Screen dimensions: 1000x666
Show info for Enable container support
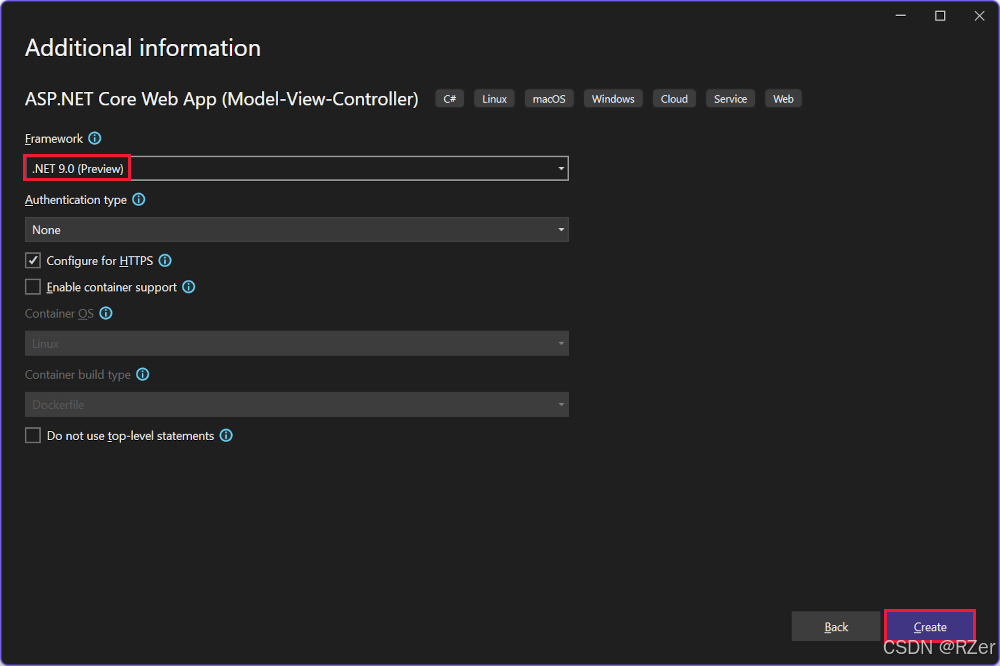tap(188, 287)
